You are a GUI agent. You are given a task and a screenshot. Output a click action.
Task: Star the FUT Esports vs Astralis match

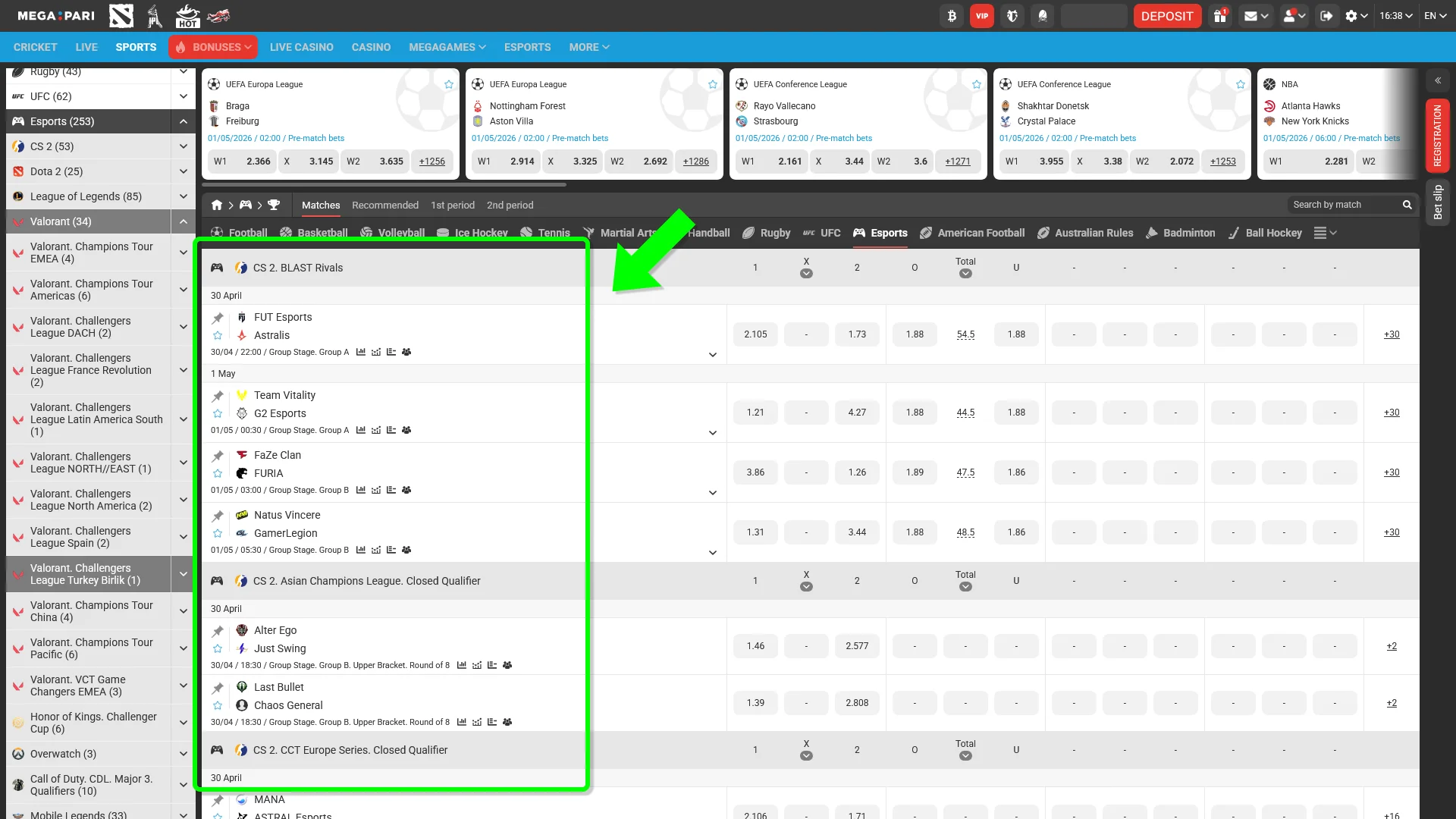coord(218,335)
